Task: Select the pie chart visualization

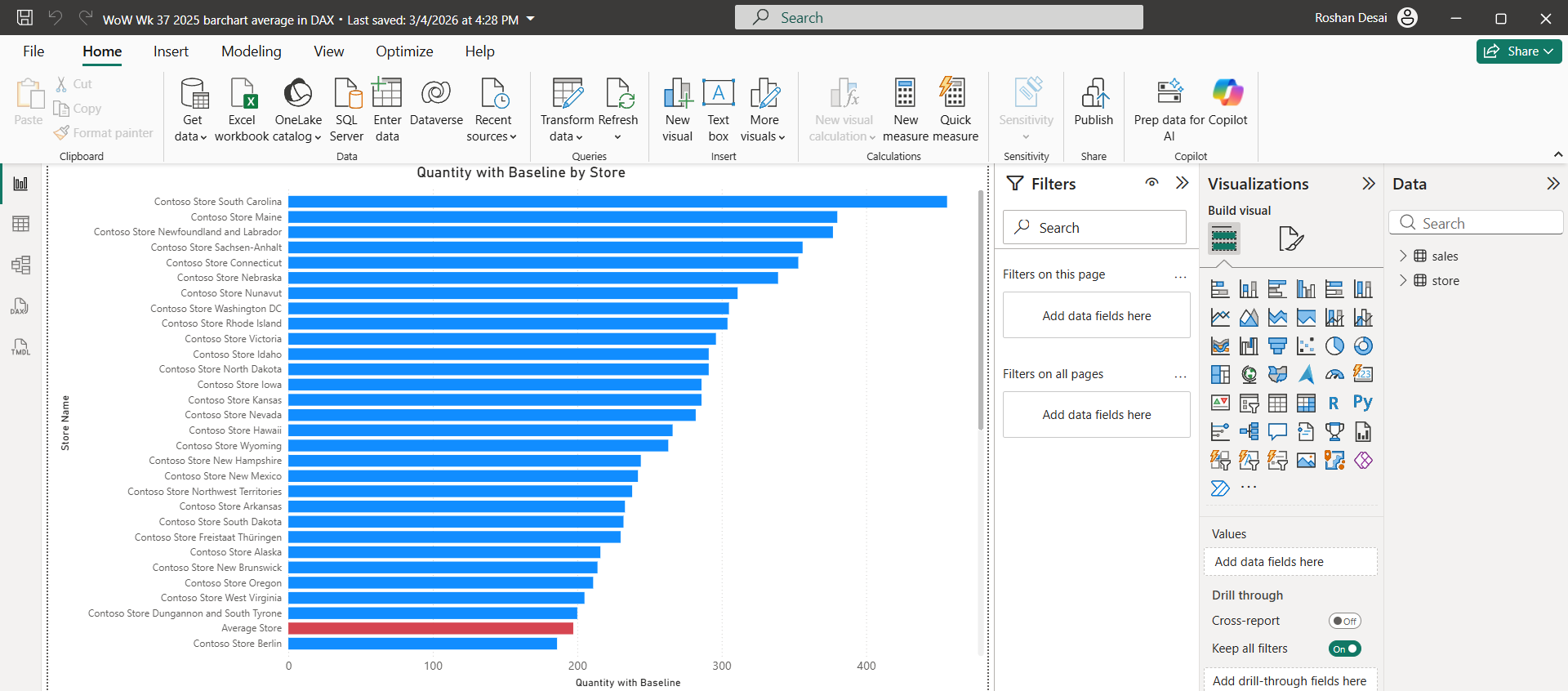Action: 1334,346
